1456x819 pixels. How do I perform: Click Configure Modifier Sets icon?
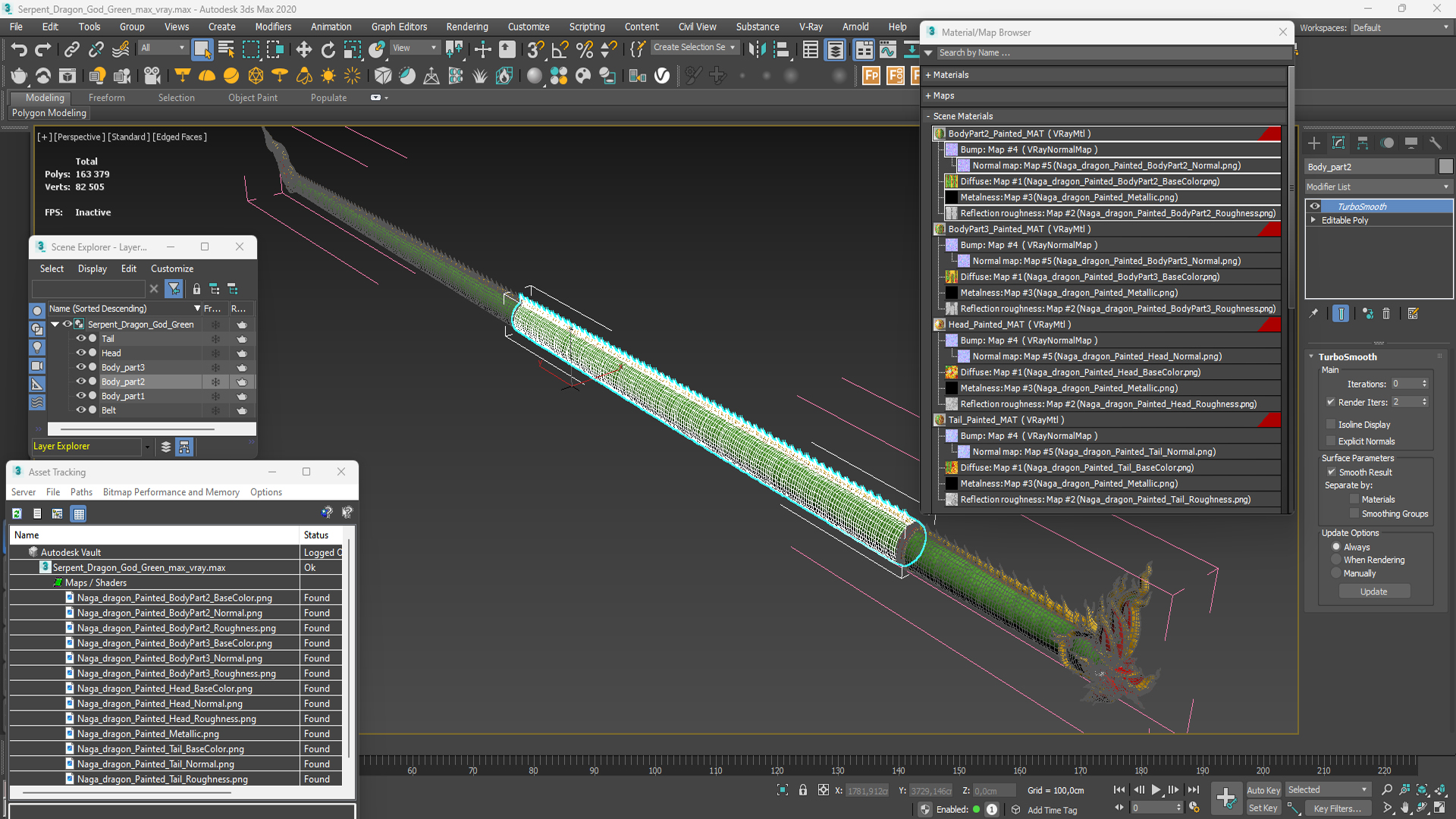pyautogui.click(x=1413, y=313)
